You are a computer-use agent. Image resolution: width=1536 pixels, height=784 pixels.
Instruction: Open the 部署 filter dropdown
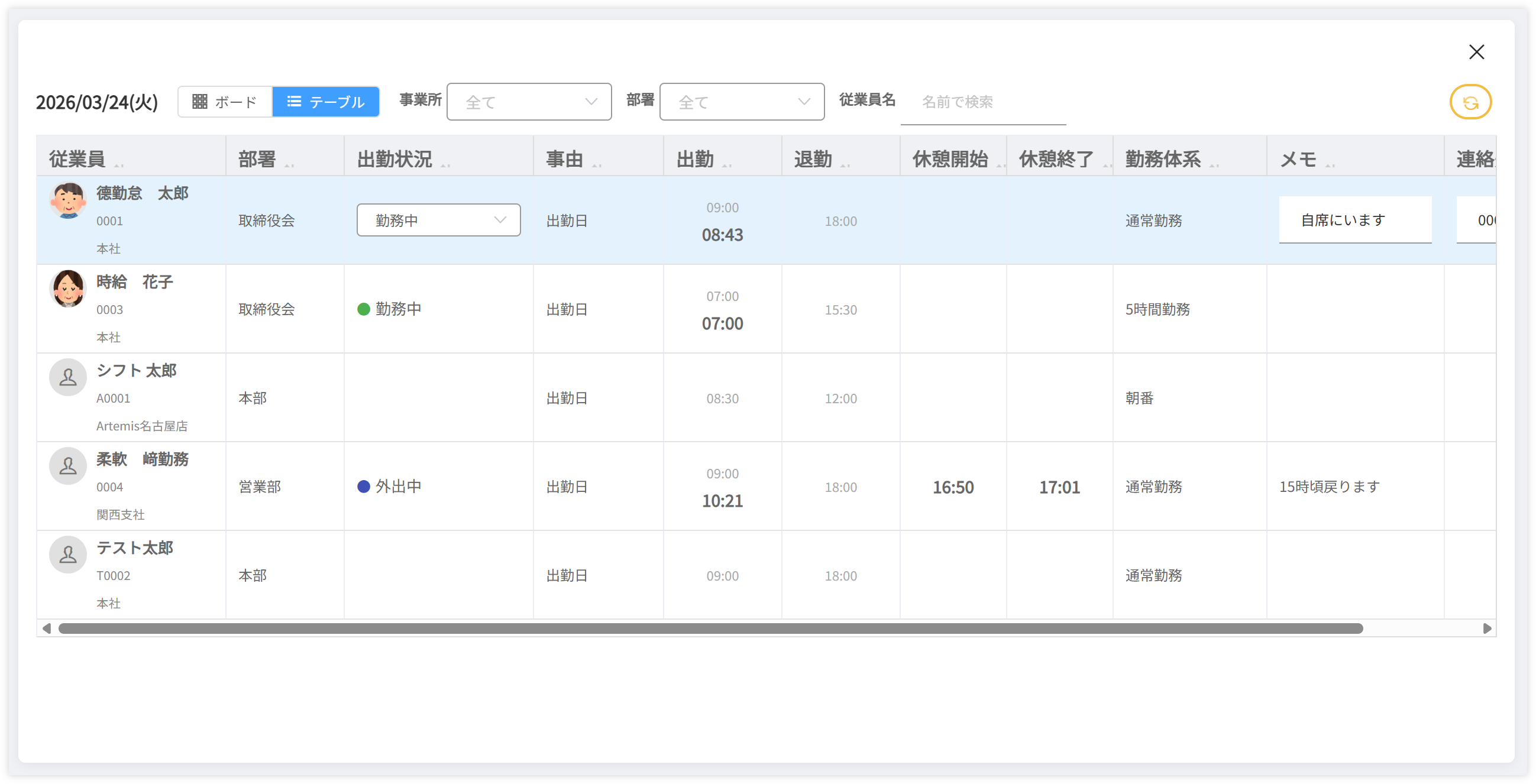point(741,102)
